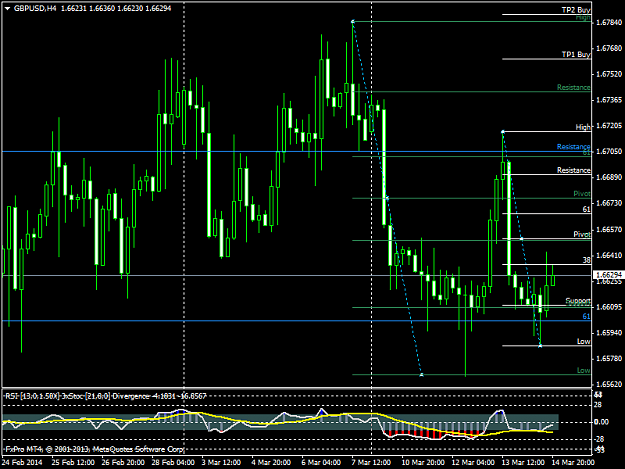This screenshot has width=625, height=469.
Task: Click the blue 'Resistance' label near 1.67050
Action: [x=573, y=147]
